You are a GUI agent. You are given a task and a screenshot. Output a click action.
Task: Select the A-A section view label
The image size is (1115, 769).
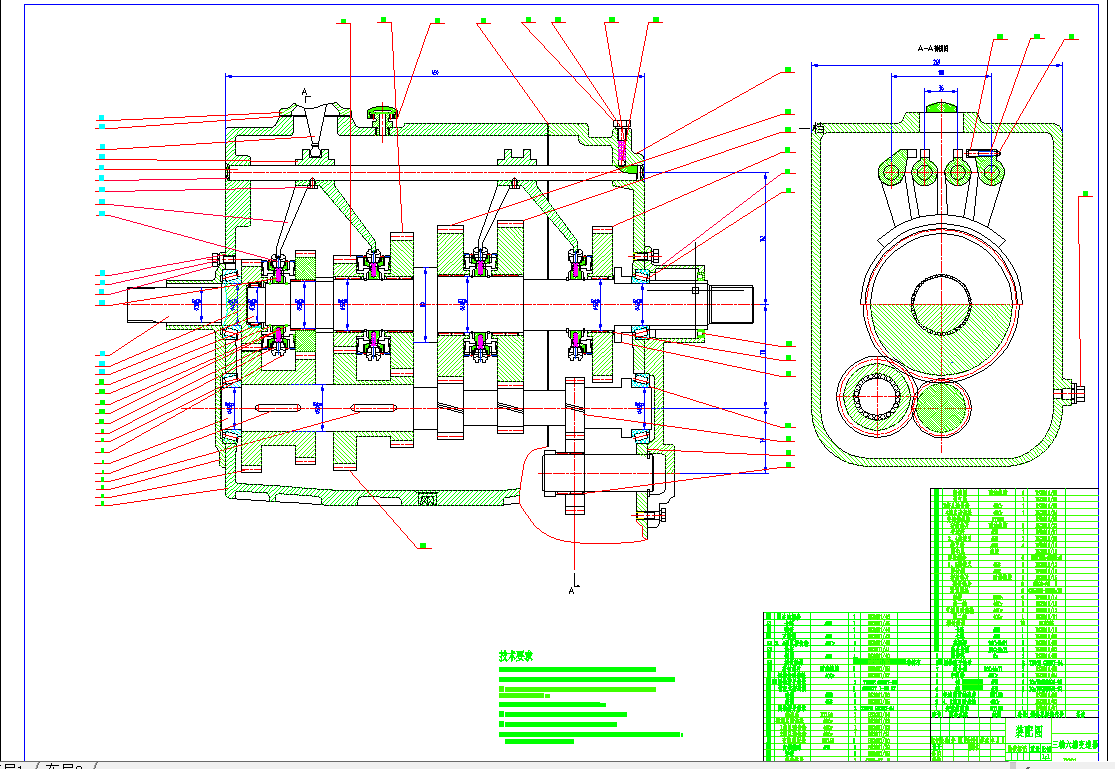pos(933,48)
